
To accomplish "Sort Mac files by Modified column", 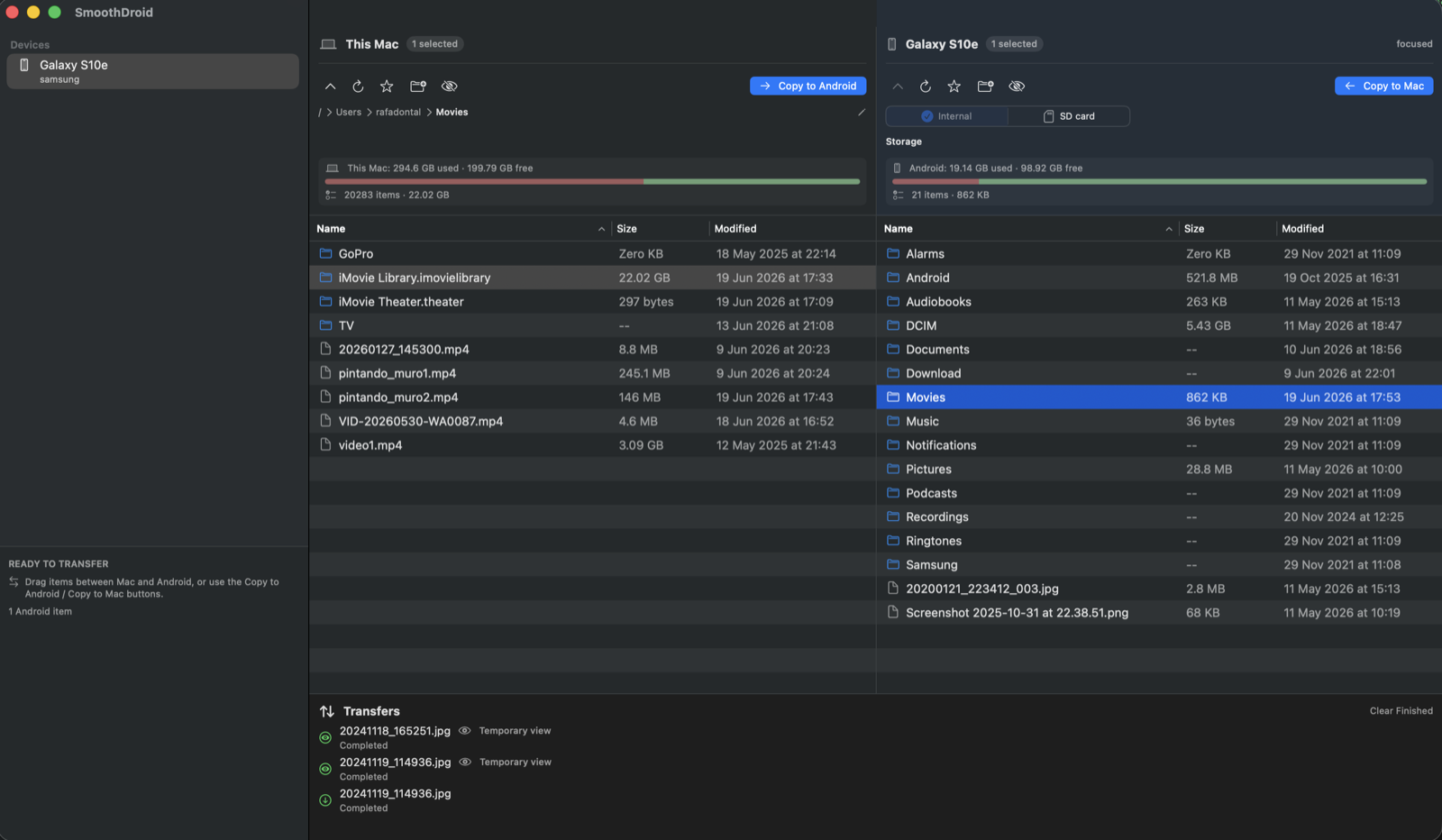I will coord(791,229).
